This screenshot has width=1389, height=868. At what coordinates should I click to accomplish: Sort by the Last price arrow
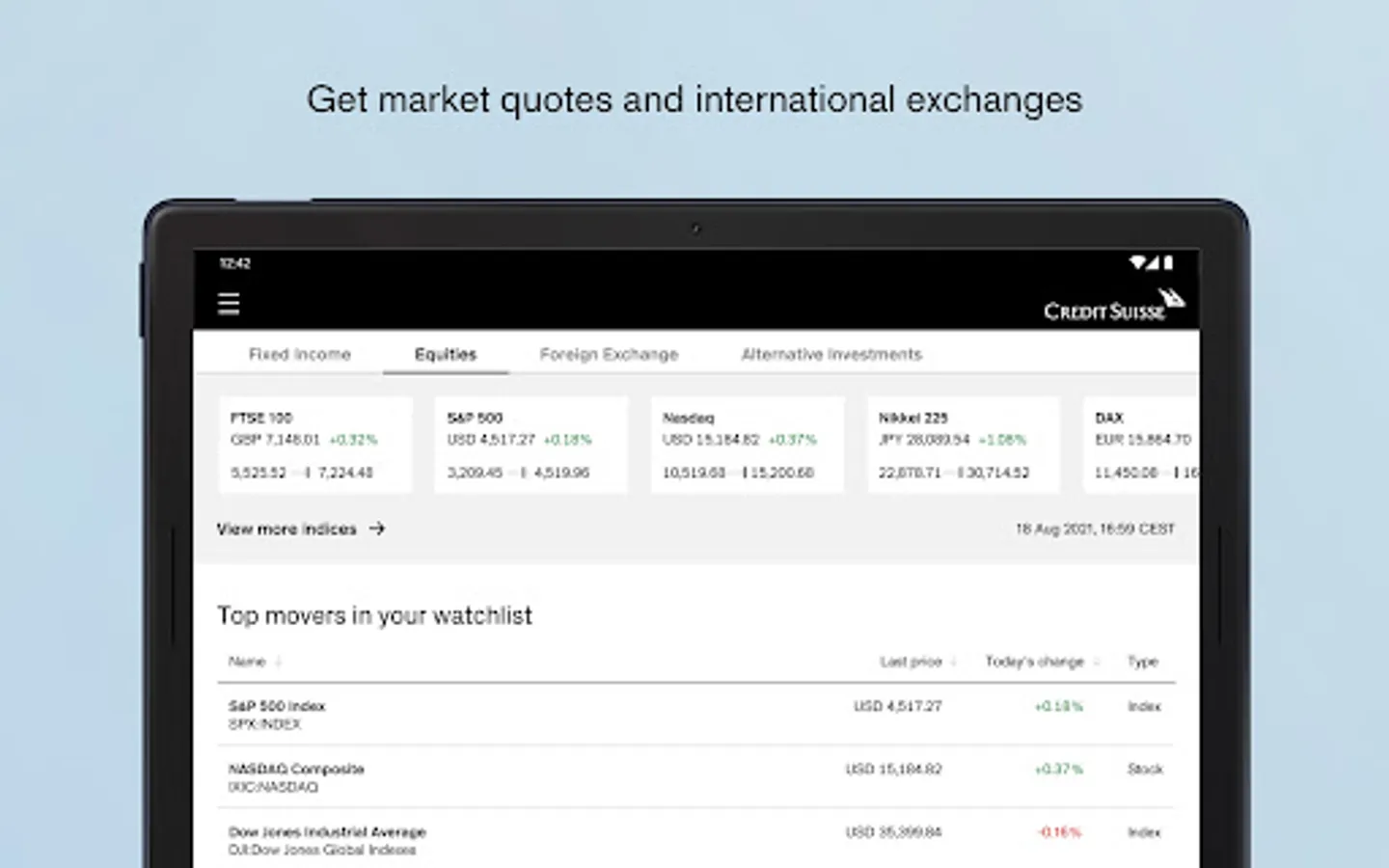954,662
